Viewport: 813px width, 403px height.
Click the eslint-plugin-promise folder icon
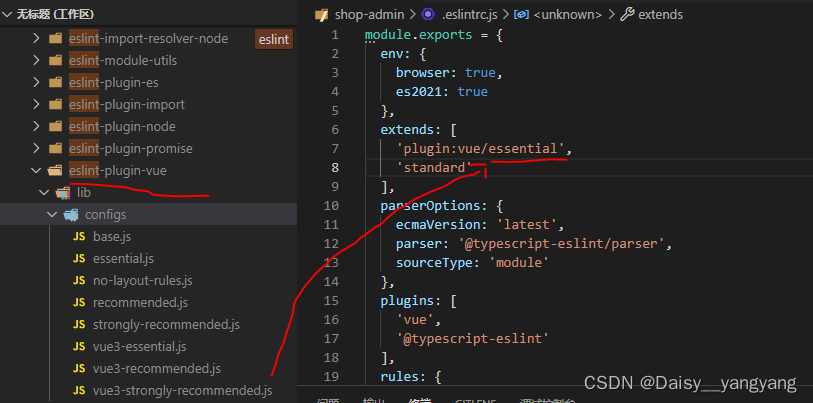[55, 149]
